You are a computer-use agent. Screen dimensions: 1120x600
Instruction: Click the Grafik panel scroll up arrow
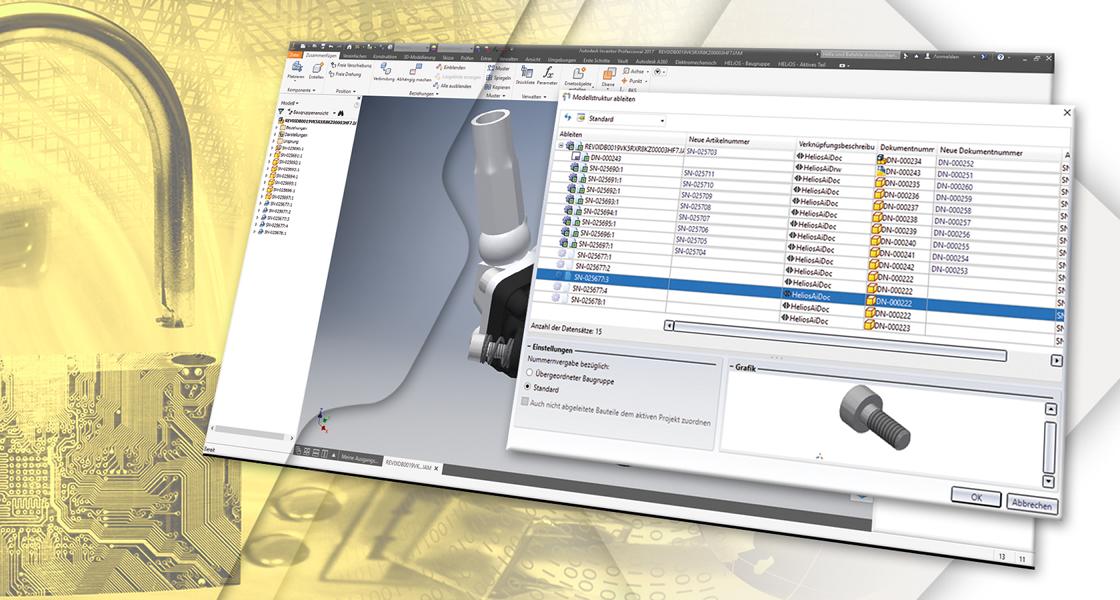coord(1051,409)
